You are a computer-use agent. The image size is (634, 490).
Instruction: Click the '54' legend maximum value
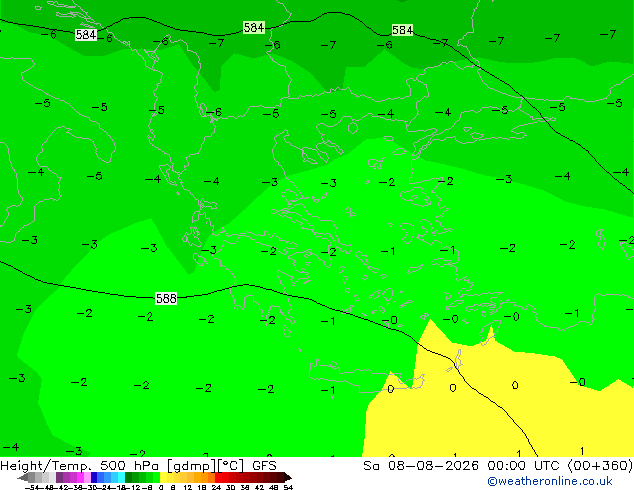[x=288, y=488]
